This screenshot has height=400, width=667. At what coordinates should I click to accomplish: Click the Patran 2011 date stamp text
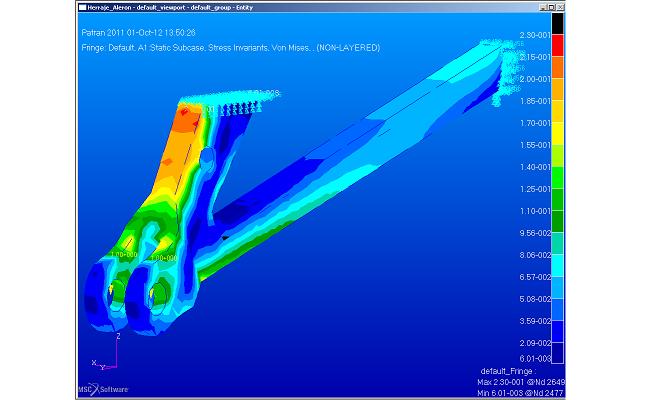(x=138, y=32)
